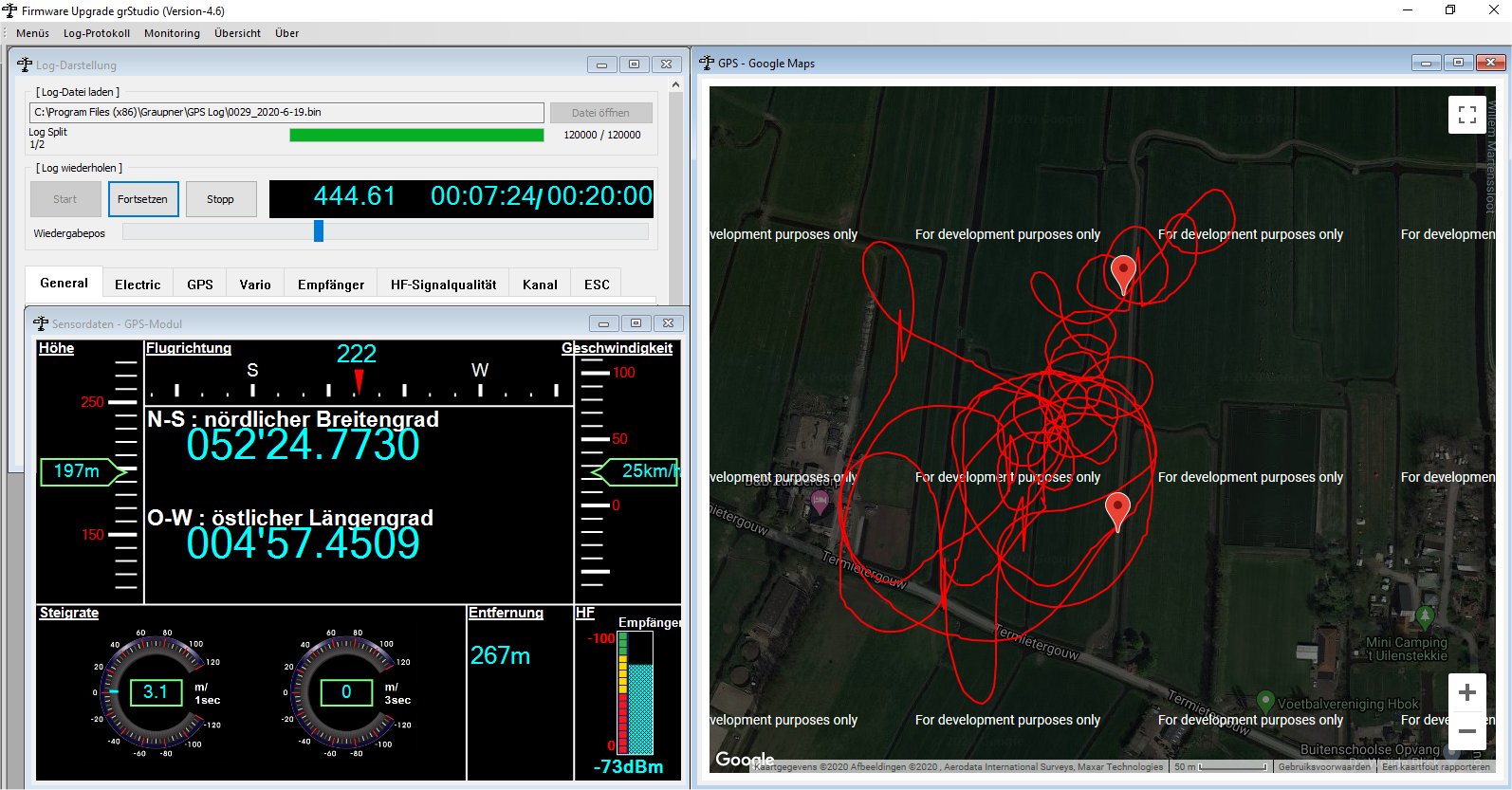
Task: Click the Mini Camping 't Uilenstekkie marker
Action: click(x=1425, y=618)
